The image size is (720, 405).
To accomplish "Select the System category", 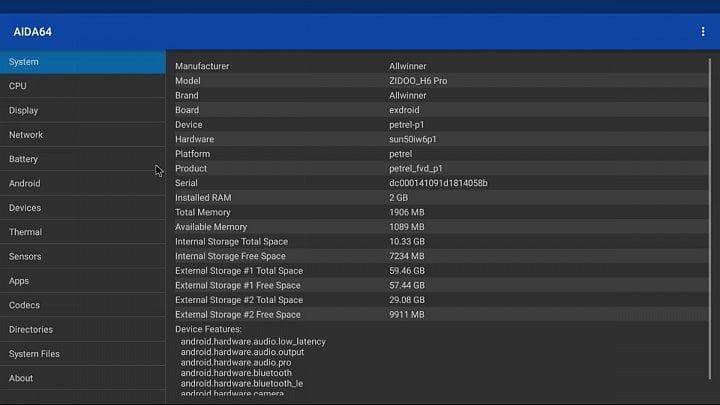I will [82, 62].
